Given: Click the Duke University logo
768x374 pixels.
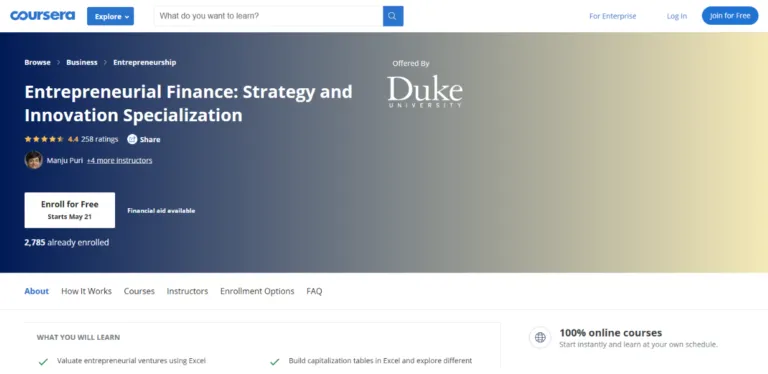Looking at the screenshot, I should tap(425, 92).
